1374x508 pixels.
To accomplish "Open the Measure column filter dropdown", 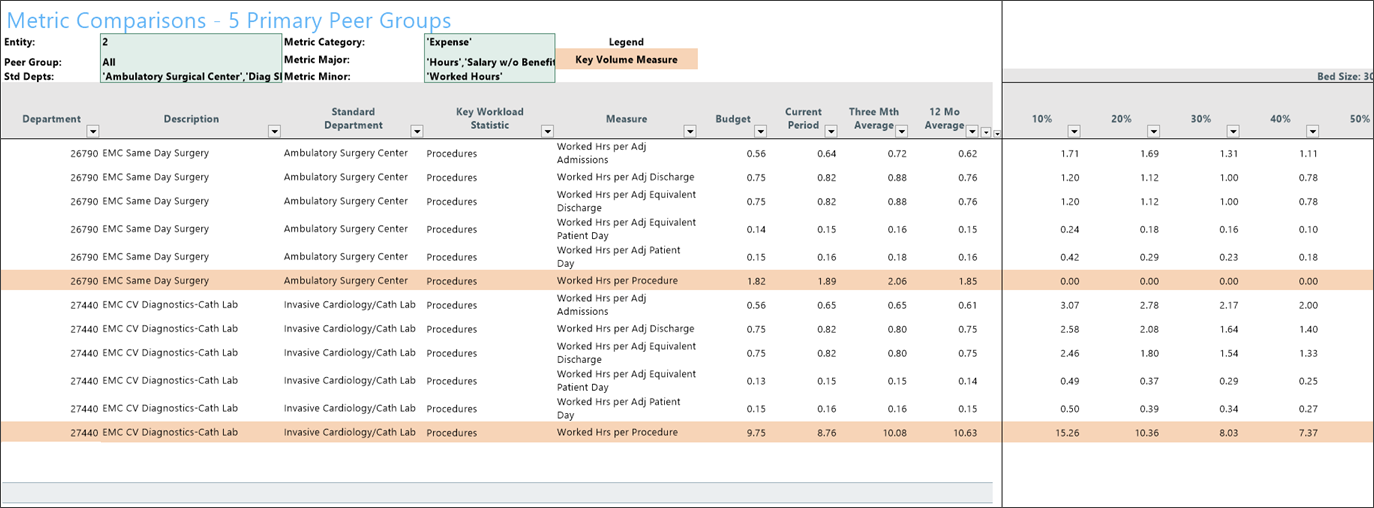I will click(x=689, y=131).
